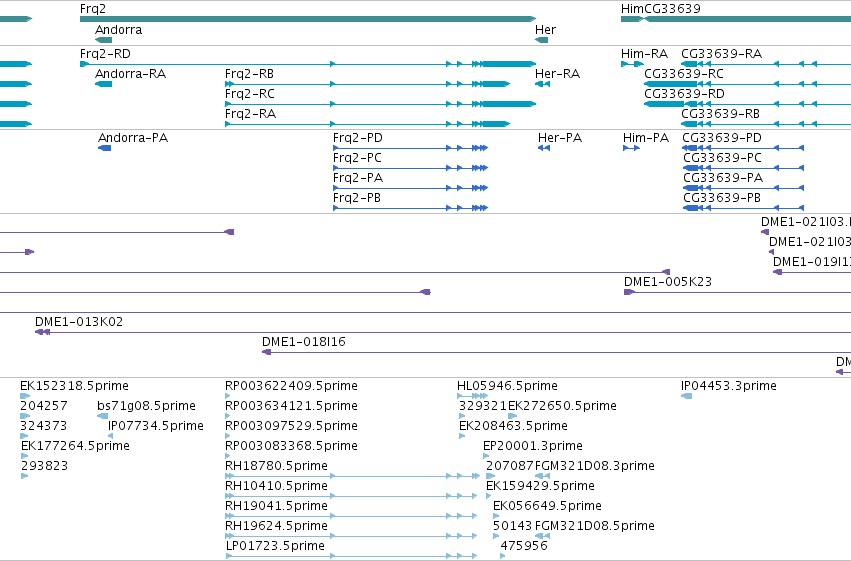This screenshot has width=851, height=561.
Task: Click the EP20001.3prime EST label
Action: 533,446
